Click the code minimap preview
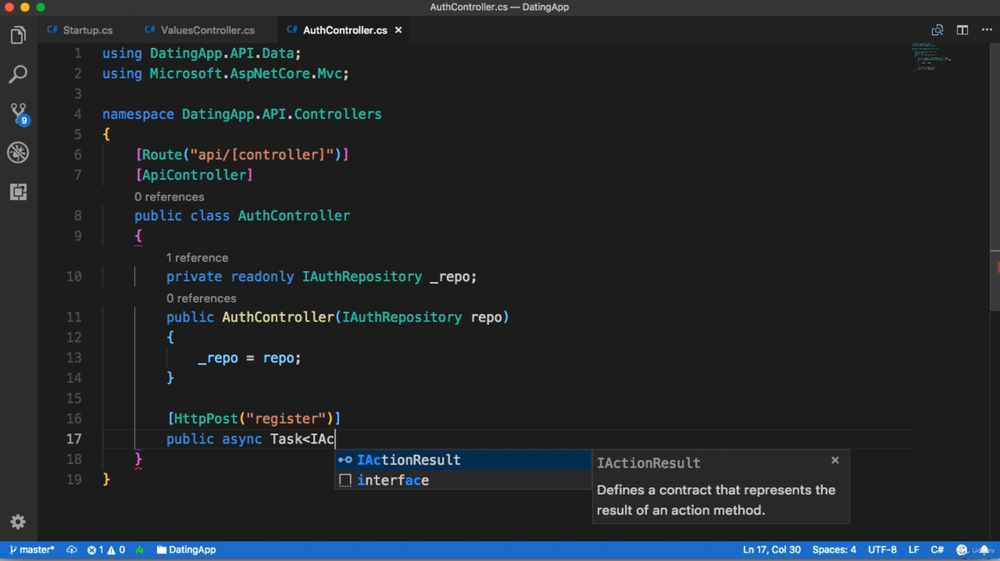 (930, 57)
